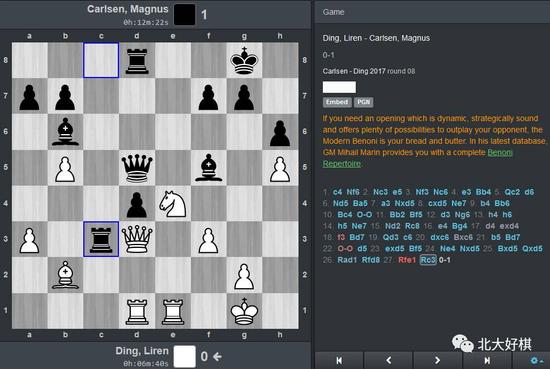The image size is (550, 369).
Task: Click player name Ding, Liren below board
Action: [142, 351]
